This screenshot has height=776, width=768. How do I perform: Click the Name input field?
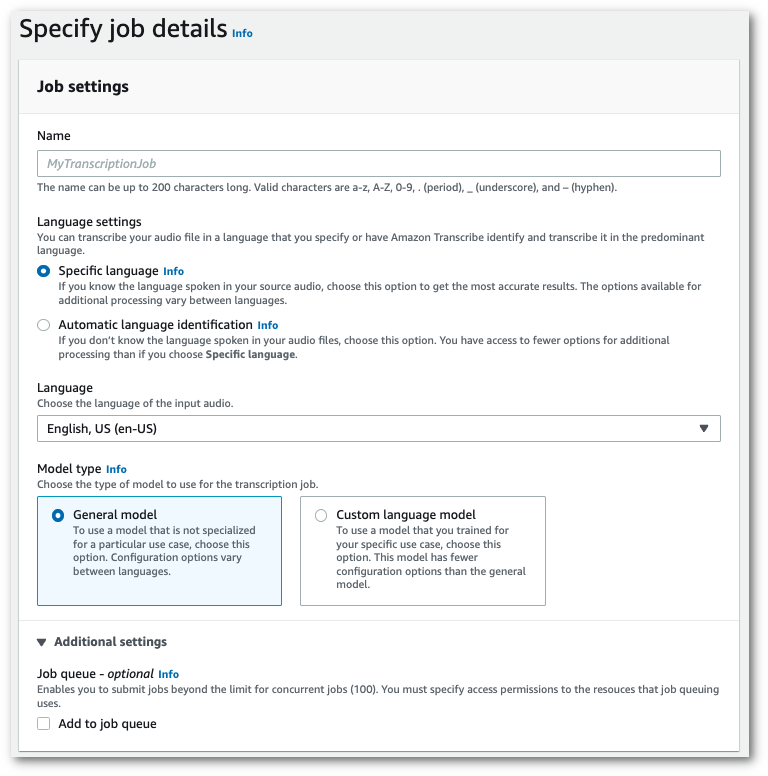coord(378,164)
